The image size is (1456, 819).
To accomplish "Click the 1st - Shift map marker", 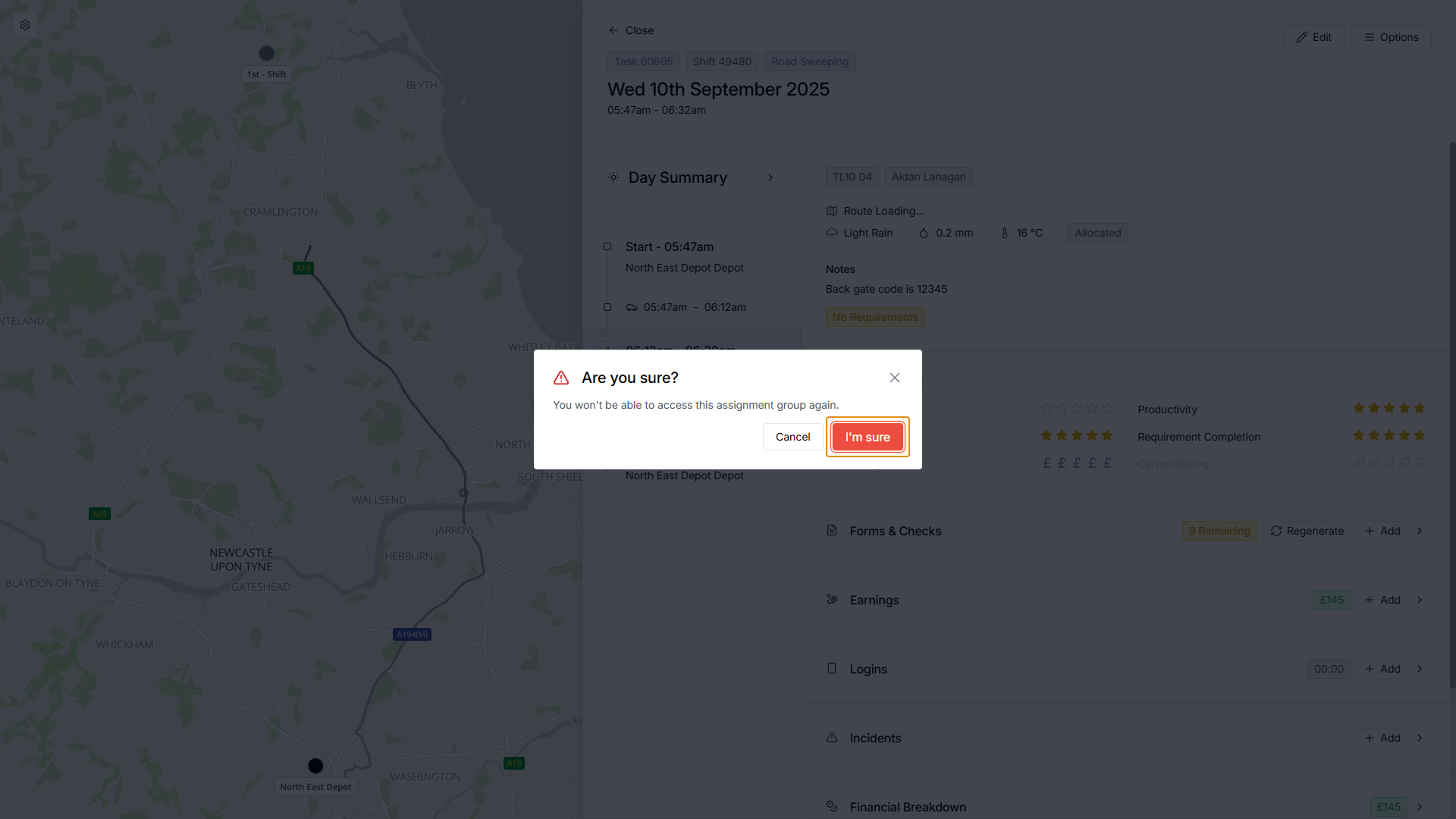I will tap(266, 53).
